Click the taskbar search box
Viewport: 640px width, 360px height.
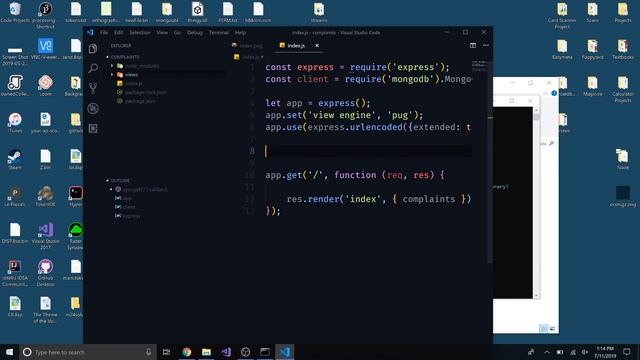tap(88, 352)
